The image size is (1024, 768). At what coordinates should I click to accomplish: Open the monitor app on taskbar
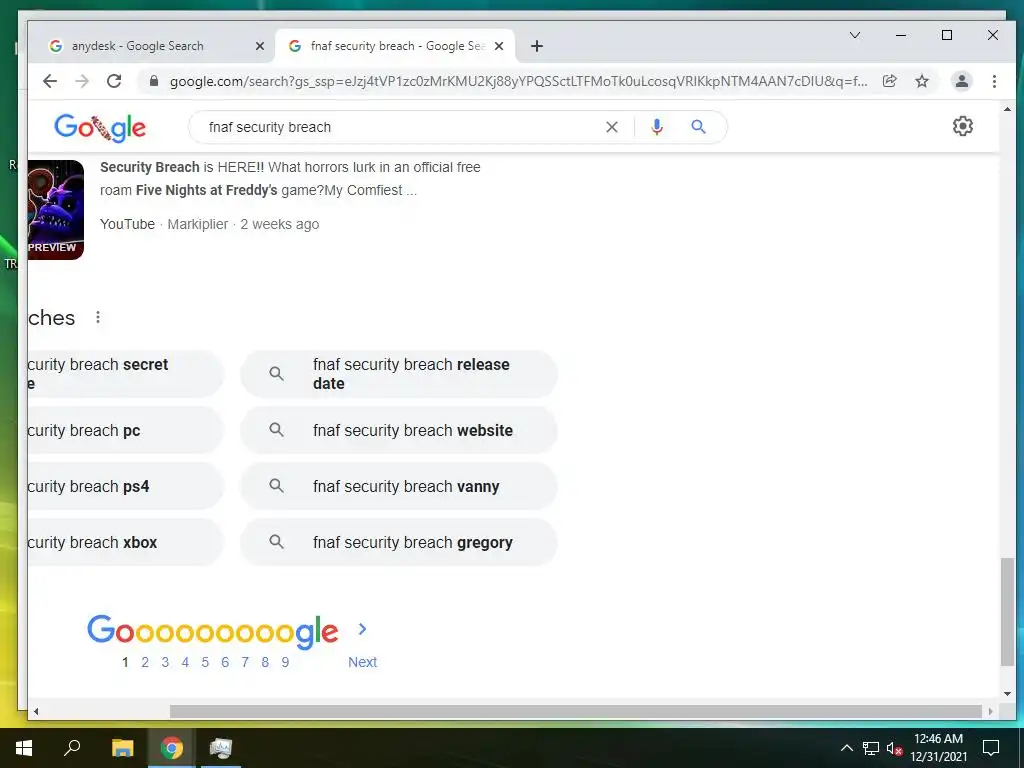coord(221,748)
